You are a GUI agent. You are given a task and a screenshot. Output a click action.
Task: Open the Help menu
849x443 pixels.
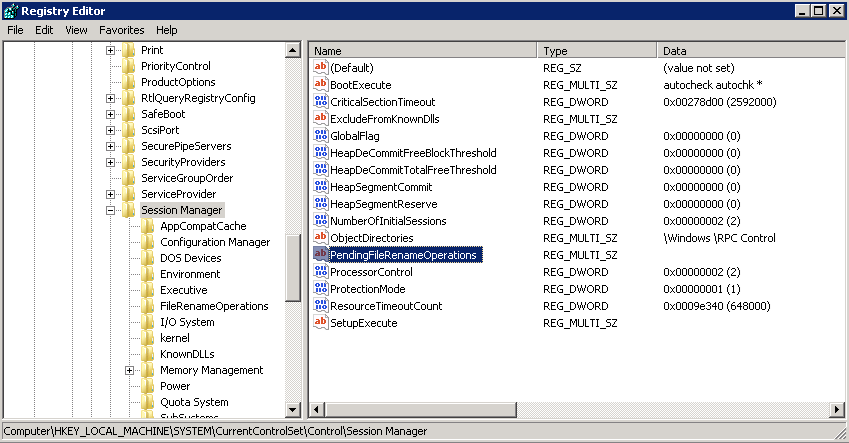click(166, 30)
